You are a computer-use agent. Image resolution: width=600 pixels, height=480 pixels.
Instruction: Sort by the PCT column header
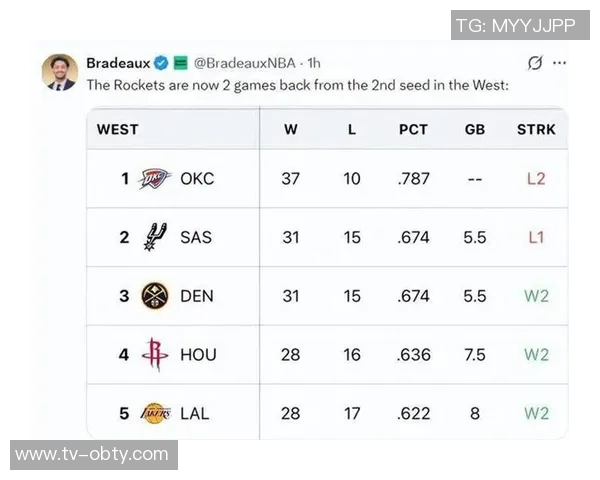pos(413,129)
